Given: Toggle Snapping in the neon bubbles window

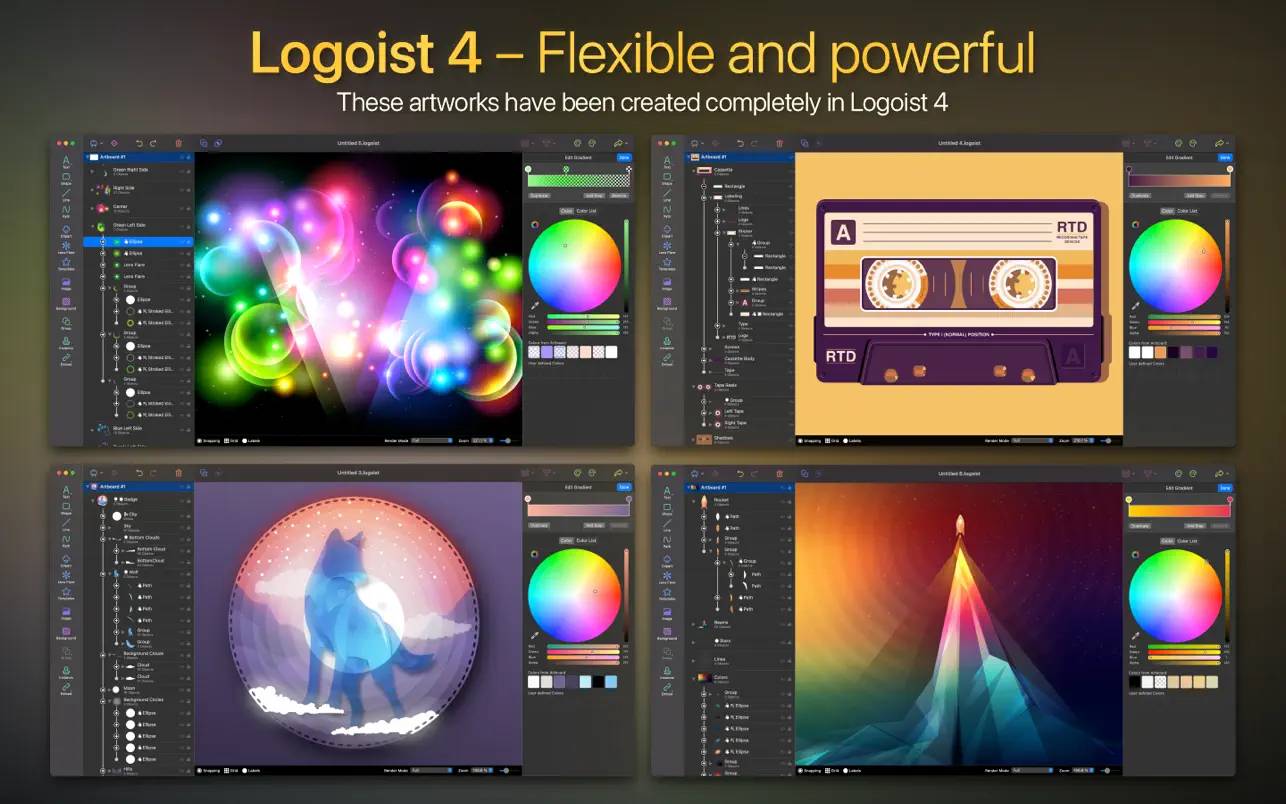Looking at the screenshot, I should (x=208, y=440).
